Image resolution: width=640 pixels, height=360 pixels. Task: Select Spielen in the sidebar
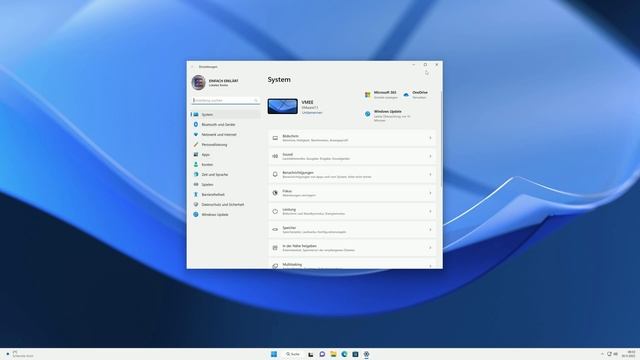(x=225, y=184)
